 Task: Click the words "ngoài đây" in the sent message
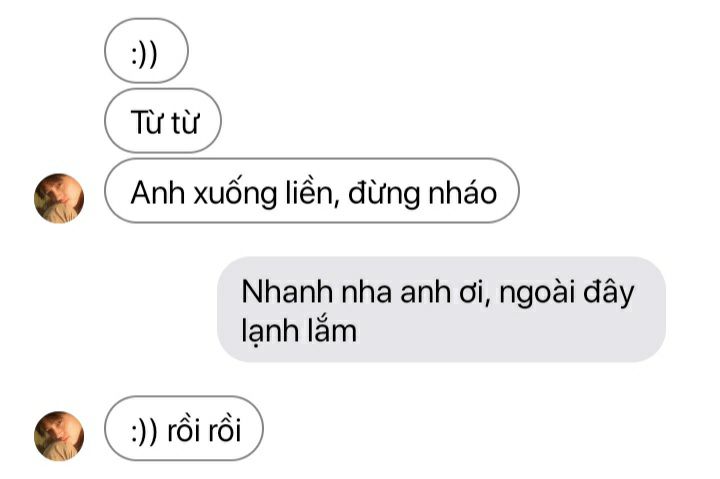567,293
